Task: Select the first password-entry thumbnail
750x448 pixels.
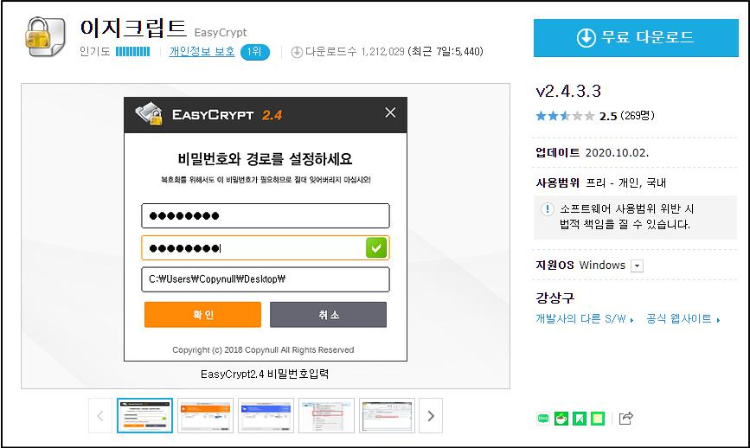Action: [145, 415]
